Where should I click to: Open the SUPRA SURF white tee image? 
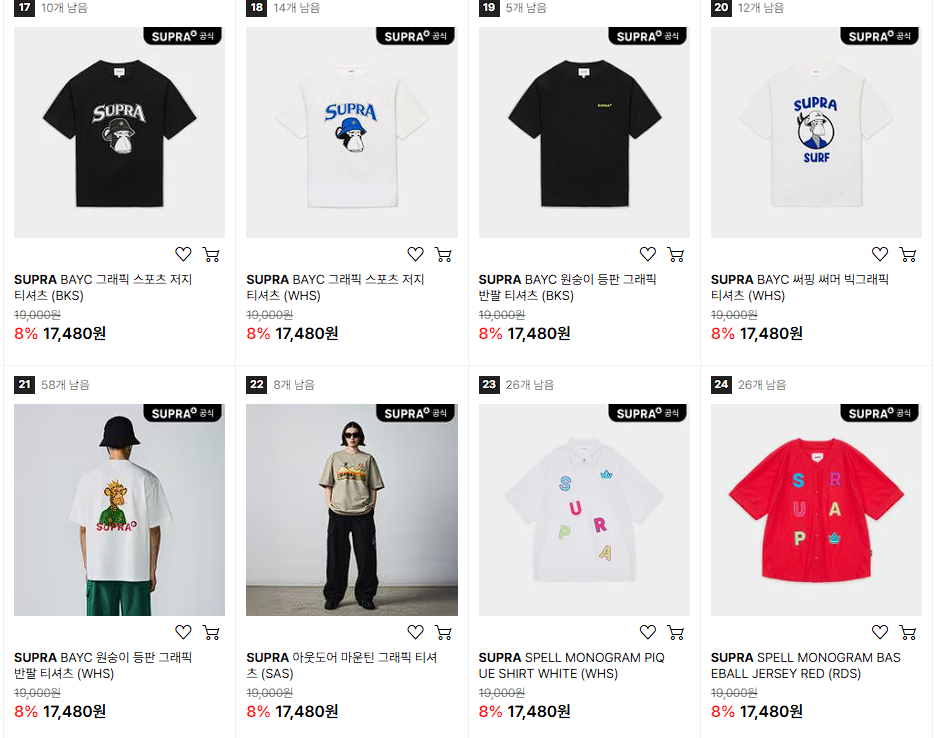click(x=816, y=132)
